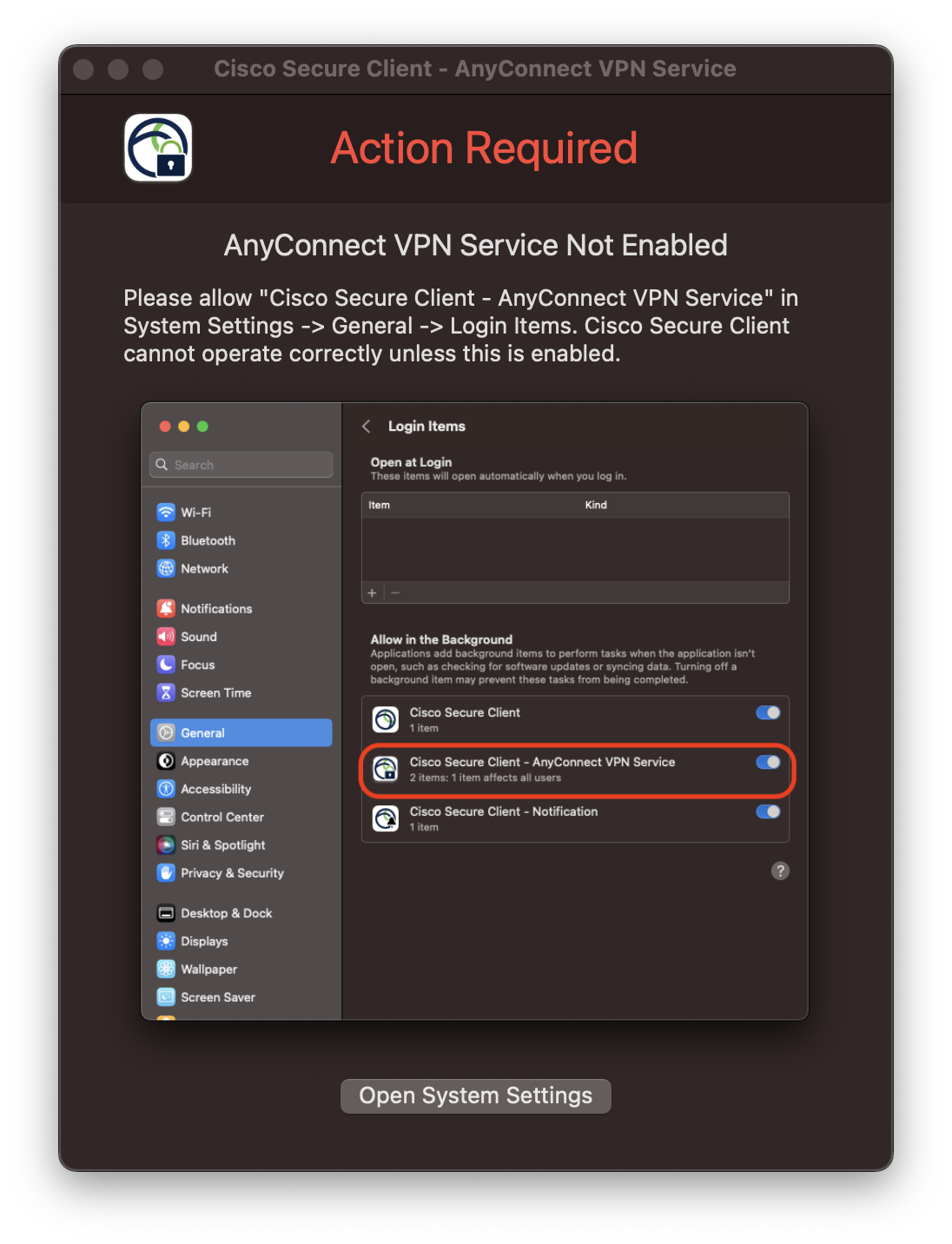This screenshot has height=1244, width=952.
Task: Click the Search field in sidebar
Action: click(x=241, y=465)
